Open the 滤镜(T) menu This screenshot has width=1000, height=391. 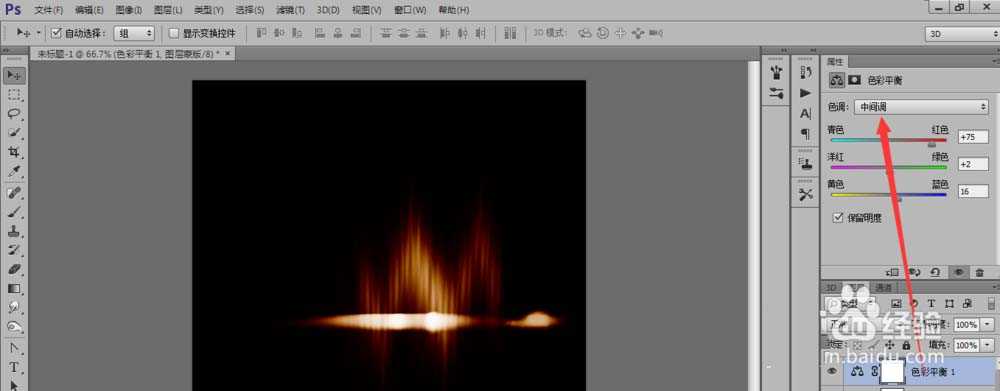[x=290, y=10]
